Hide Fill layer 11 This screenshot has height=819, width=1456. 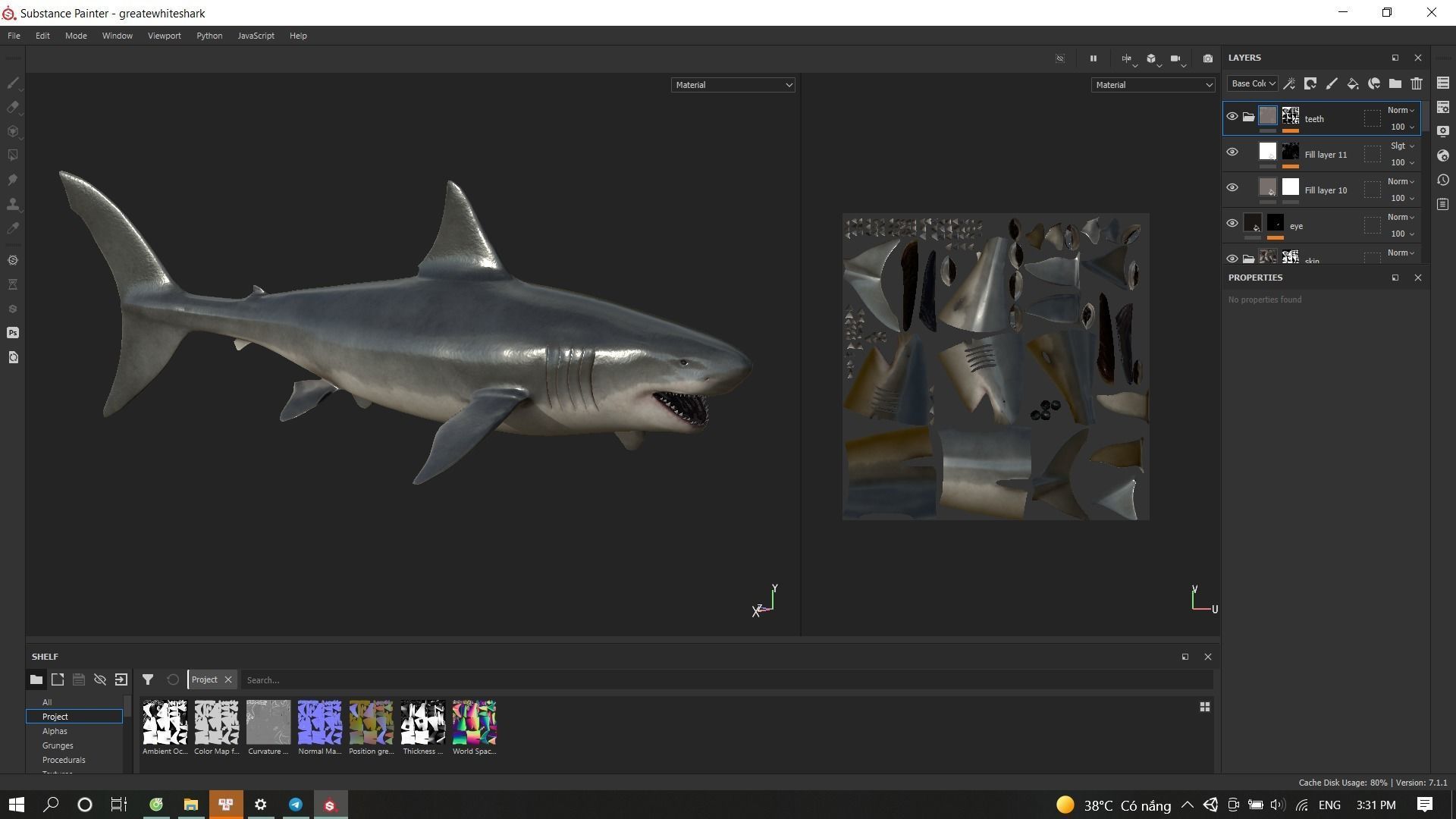pyautogui.click(x=1232, y=152)
